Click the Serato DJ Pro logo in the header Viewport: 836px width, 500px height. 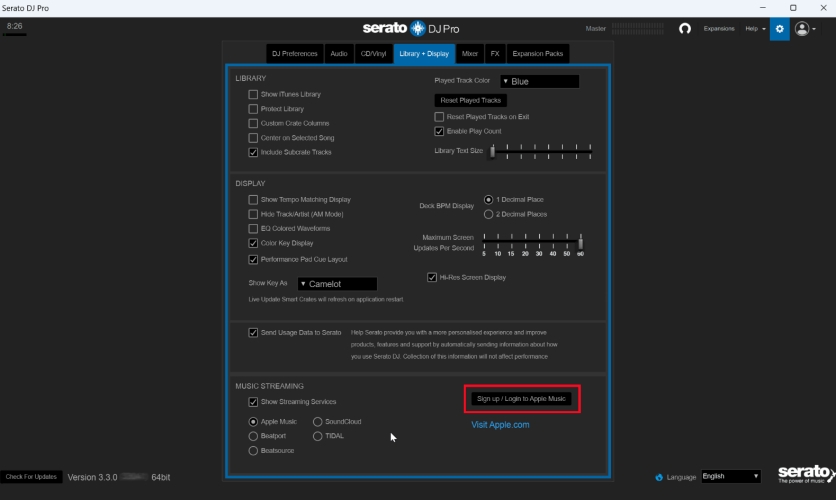[x=411, y=28]
